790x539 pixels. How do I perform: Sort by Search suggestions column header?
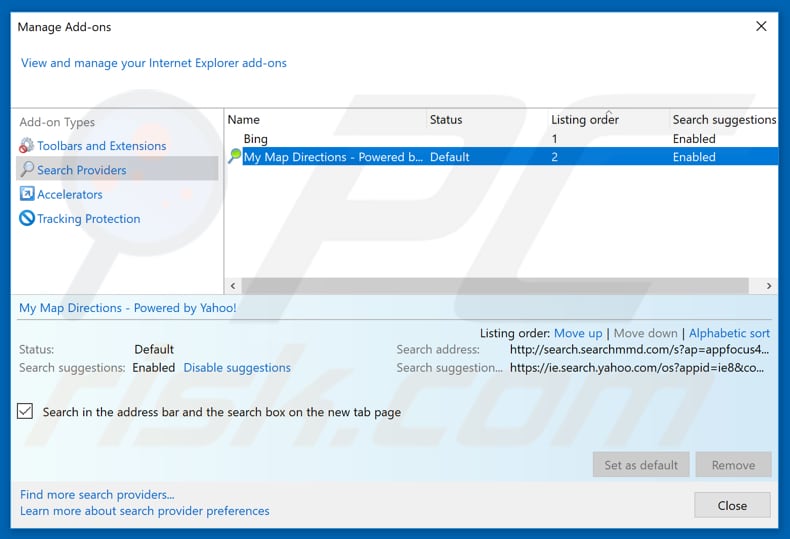pyautogui.click(x=724, y=119)
